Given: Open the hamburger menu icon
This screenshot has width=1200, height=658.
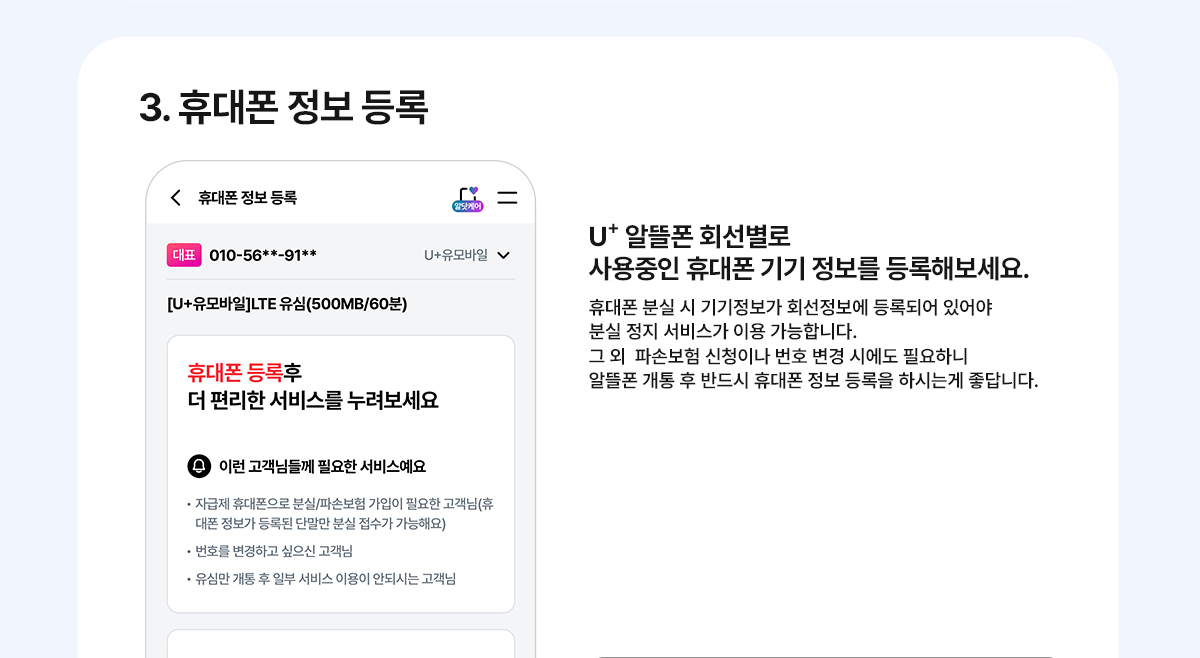Looking at the screenshot, I should click(507, 198).
